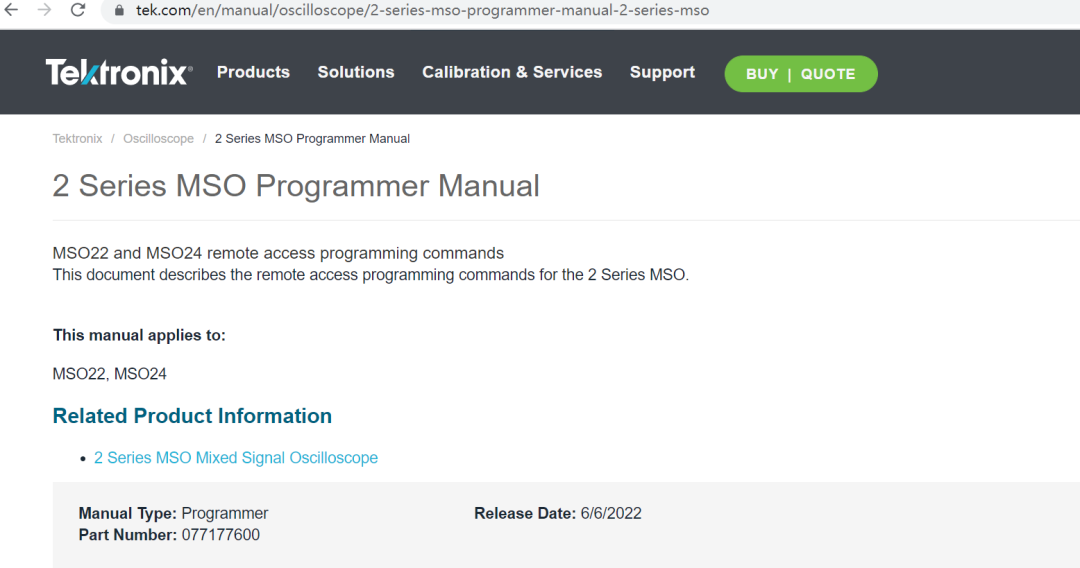The width and height of the screenshot is (1080, 568).
Task: Open 2 Series MSO Mixed Signal Oscilloscope link
Action: click(236, 458)
